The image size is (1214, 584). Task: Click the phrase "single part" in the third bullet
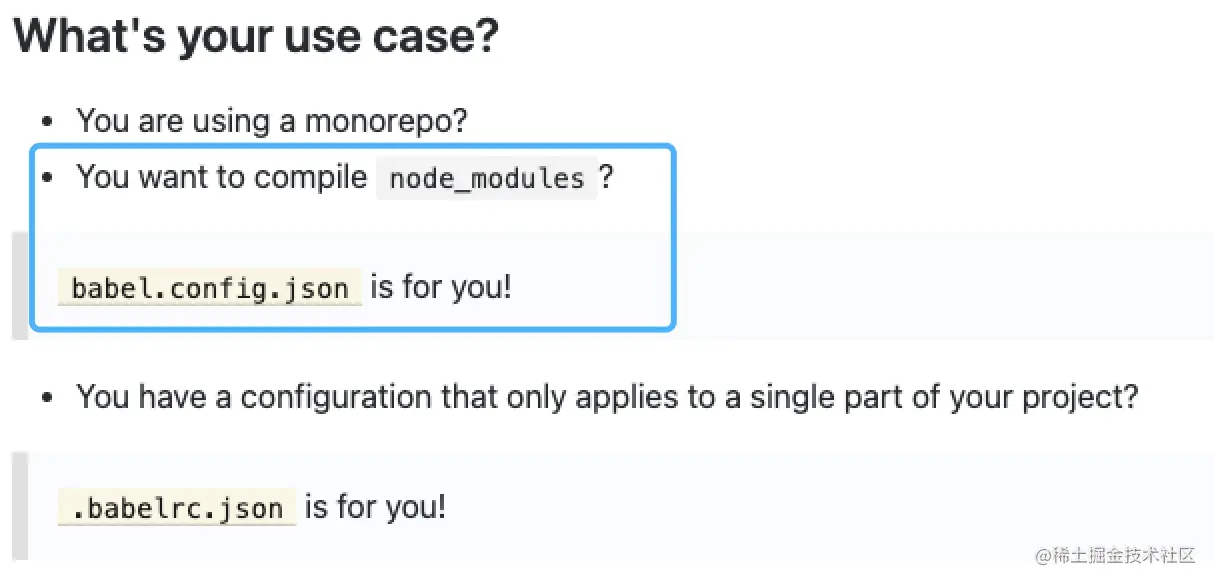tap(831, 397)
